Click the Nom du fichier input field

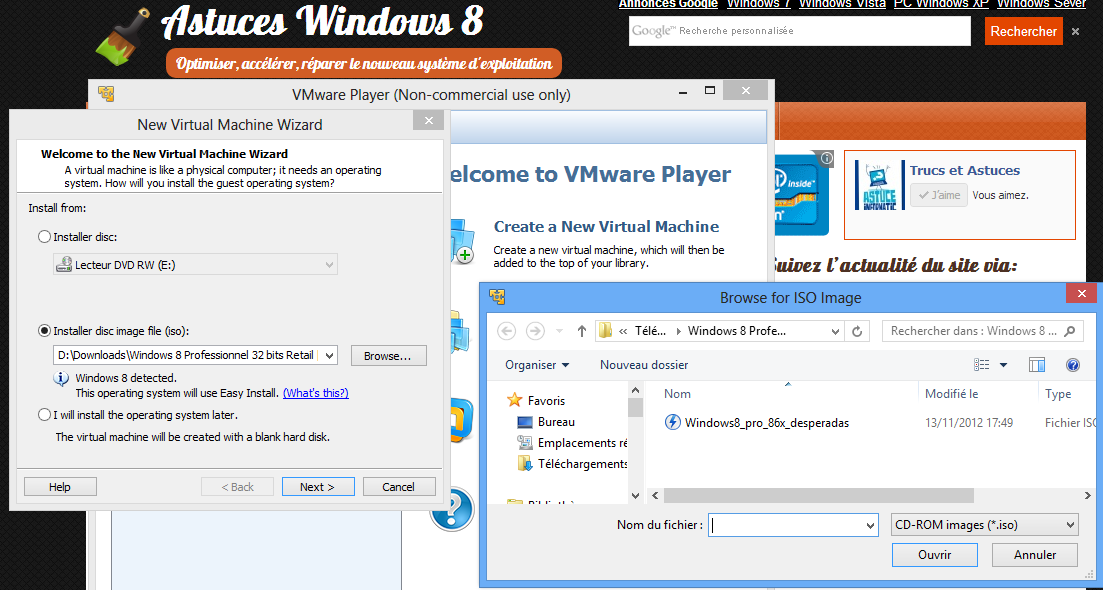pos(785,525)
